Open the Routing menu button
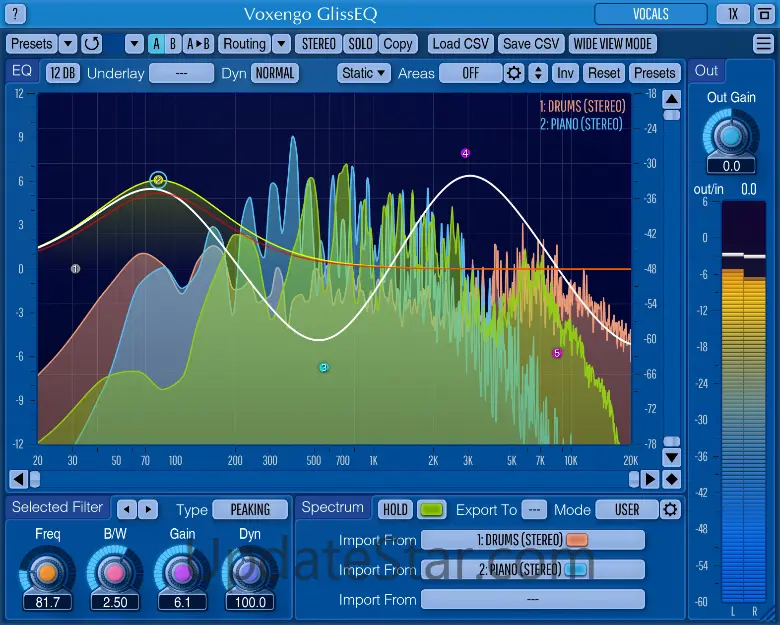The image size is (780, 625). tap(244, 44)
